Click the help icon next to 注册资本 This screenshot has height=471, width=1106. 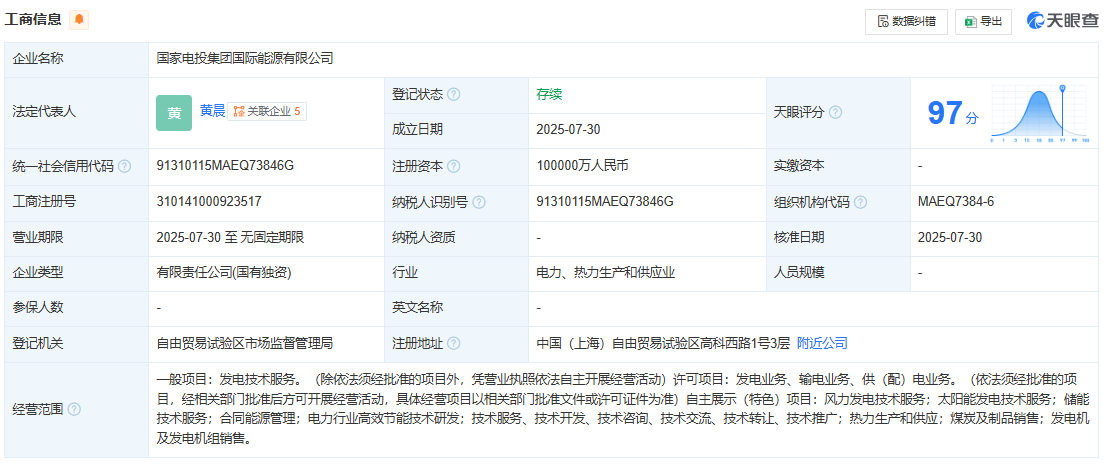[454, 166]
